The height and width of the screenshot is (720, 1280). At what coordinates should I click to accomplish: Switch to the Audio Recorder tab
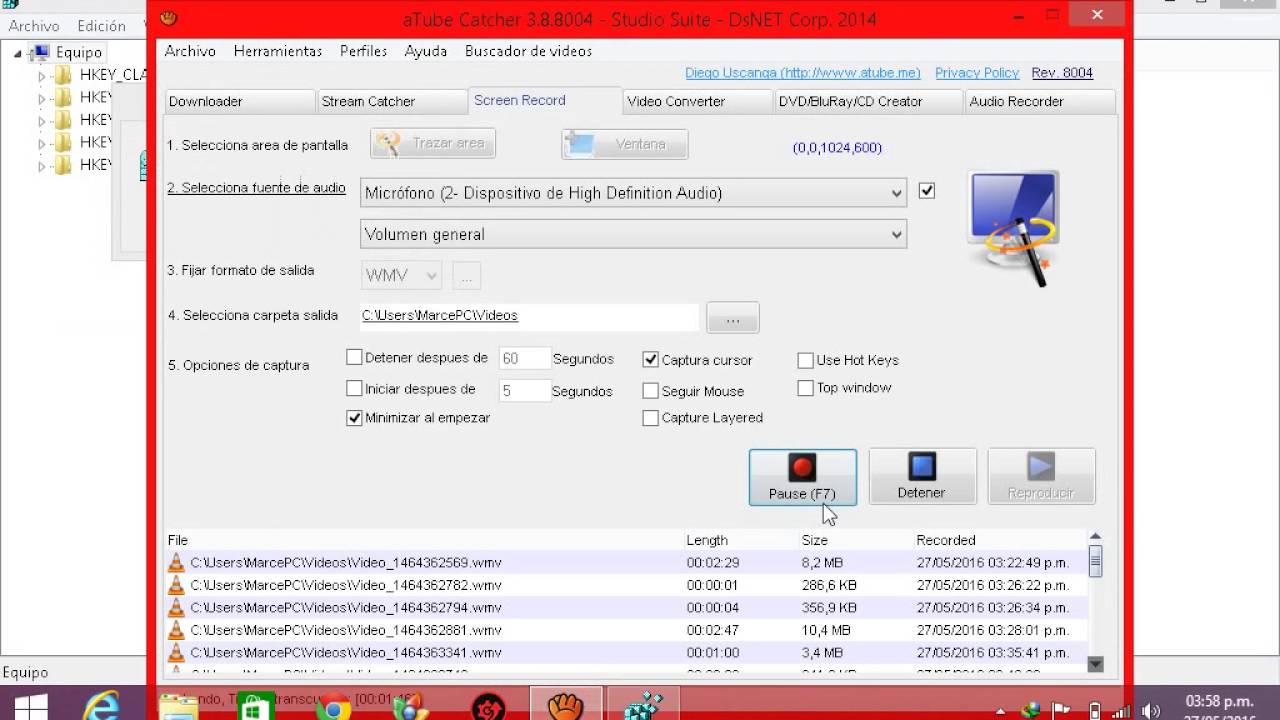point(1040,101)
